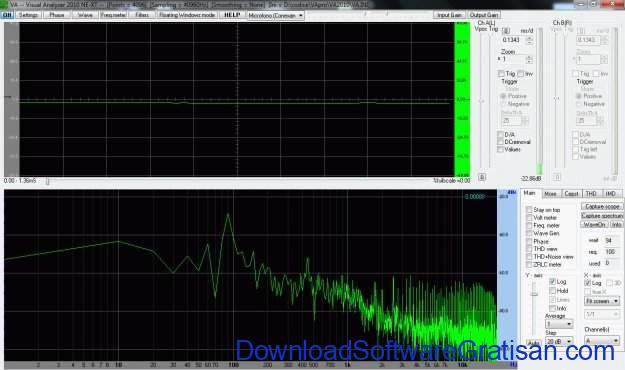Open the Phase toolbar button
The width and height of the screenshot is (625, 370).
57,15
